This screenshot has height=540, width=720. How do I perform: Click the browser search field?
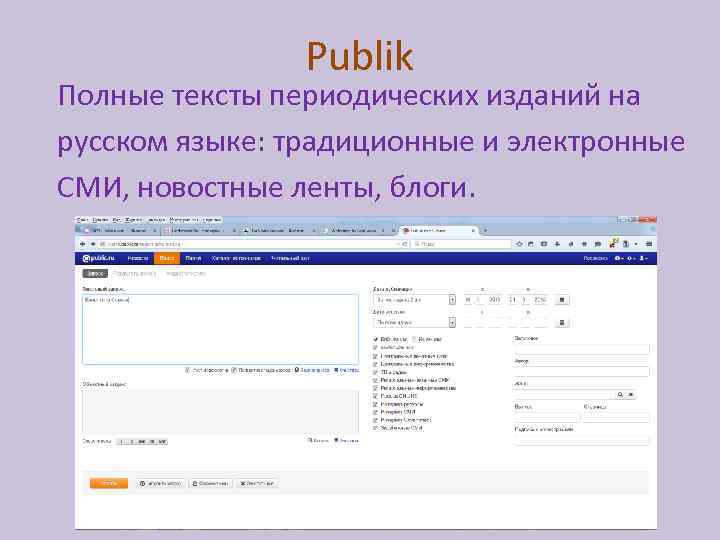(461, 244)
